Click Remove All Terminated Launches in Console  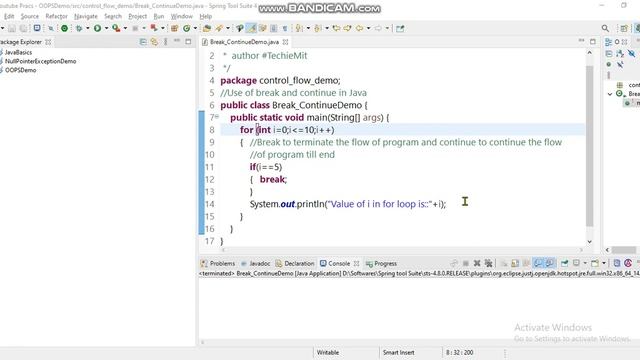(488, 263)
